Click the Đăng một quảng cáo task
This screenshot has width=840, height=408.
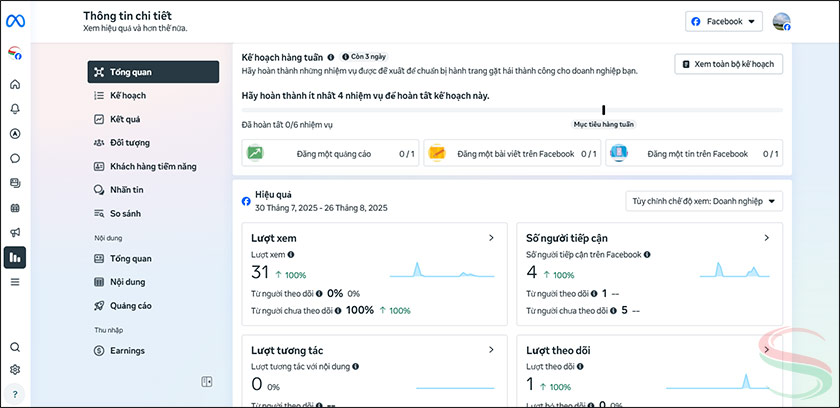pos(330,154)
